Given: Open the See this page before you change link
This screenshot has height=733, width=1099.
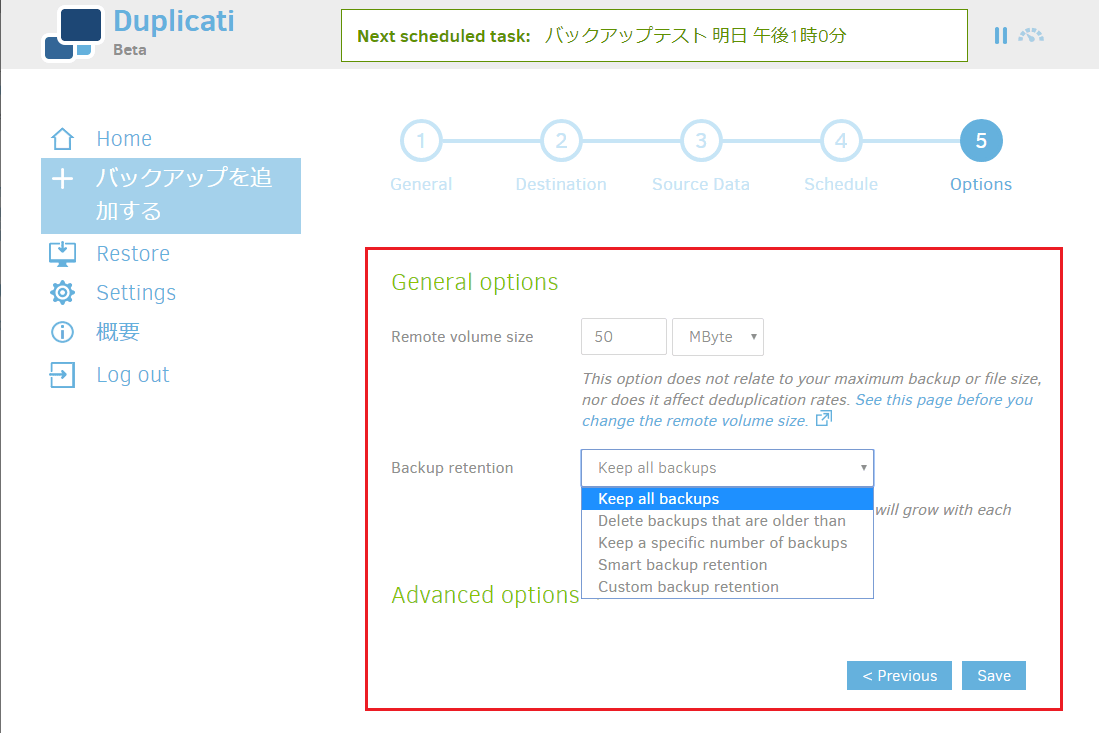Looking at the screenshot, I should tap(807, 410).
